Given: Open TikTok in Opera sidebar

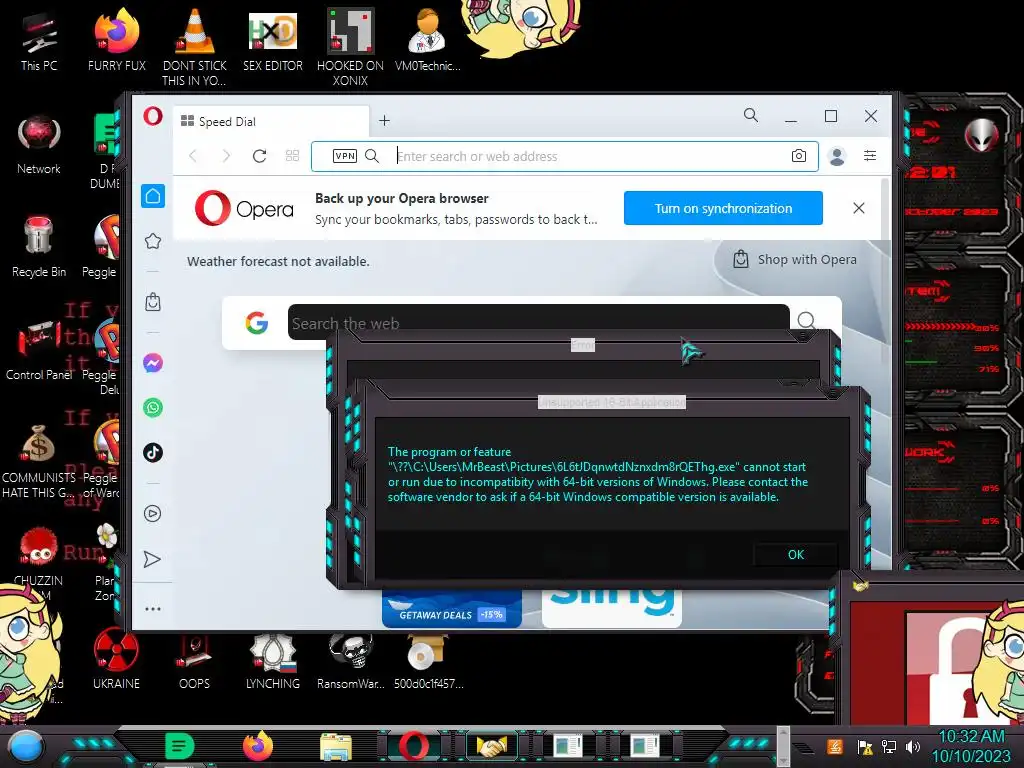Looking at the screenshot, I should coord(153,453).
